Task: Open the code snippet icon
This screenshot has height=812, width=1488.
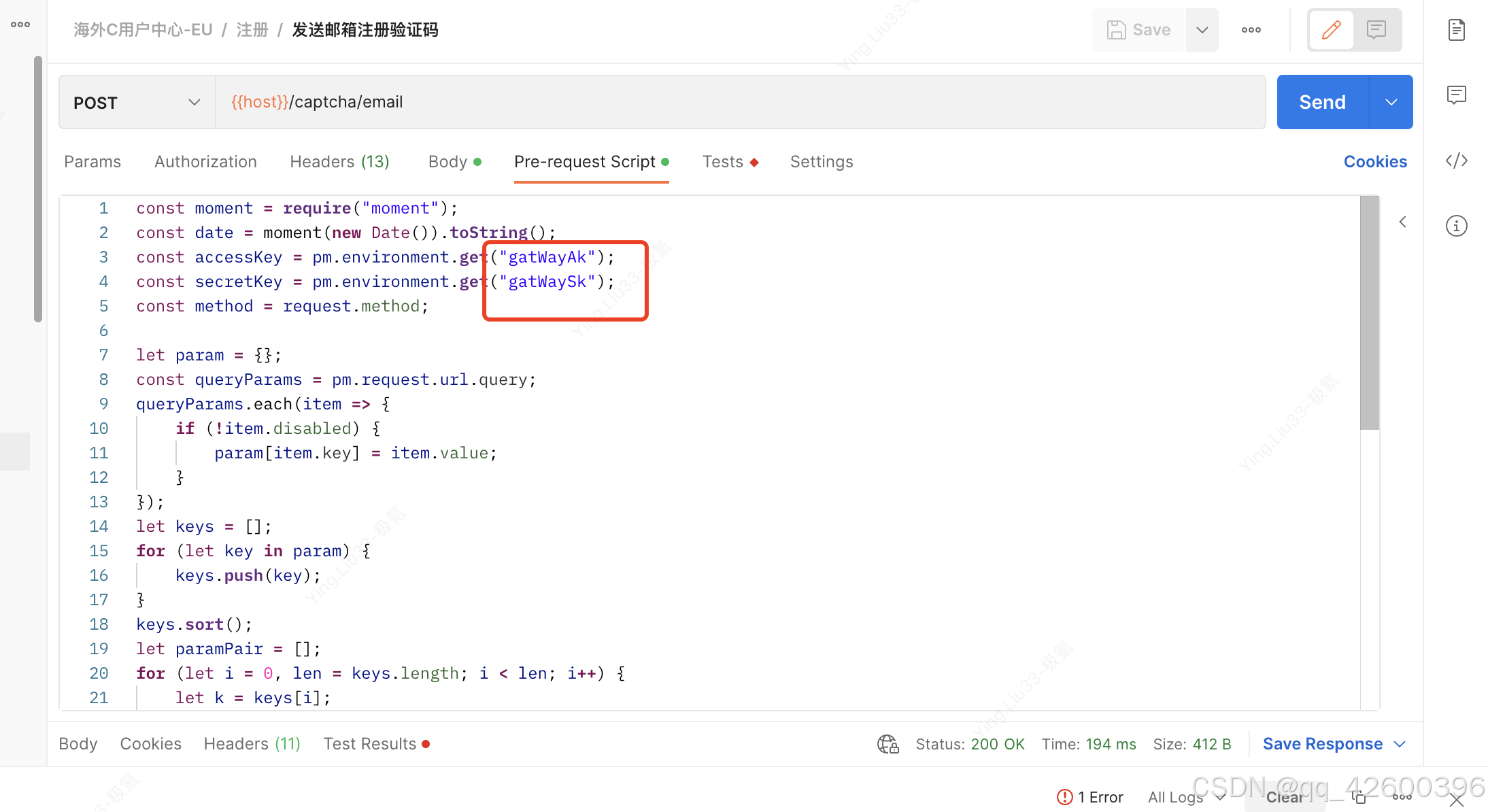Action: click(1456, 160)
